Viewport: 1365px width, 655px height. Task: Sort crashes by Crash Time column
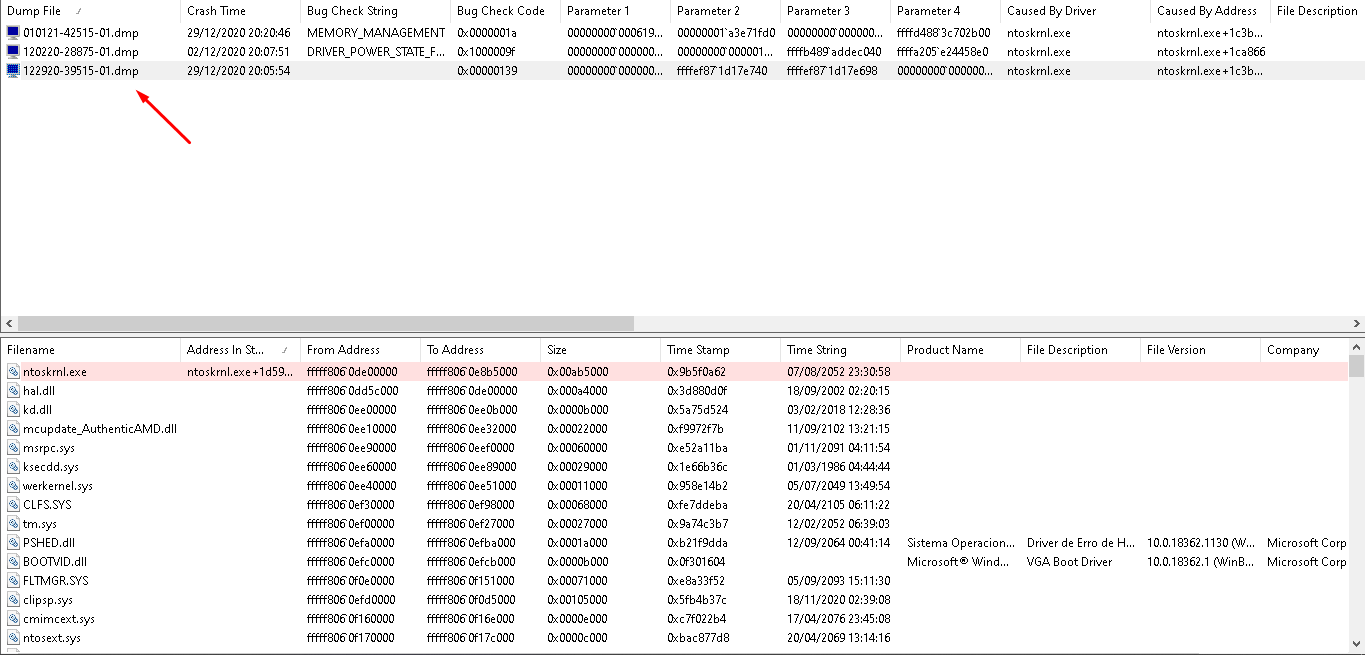coord(240,11)
